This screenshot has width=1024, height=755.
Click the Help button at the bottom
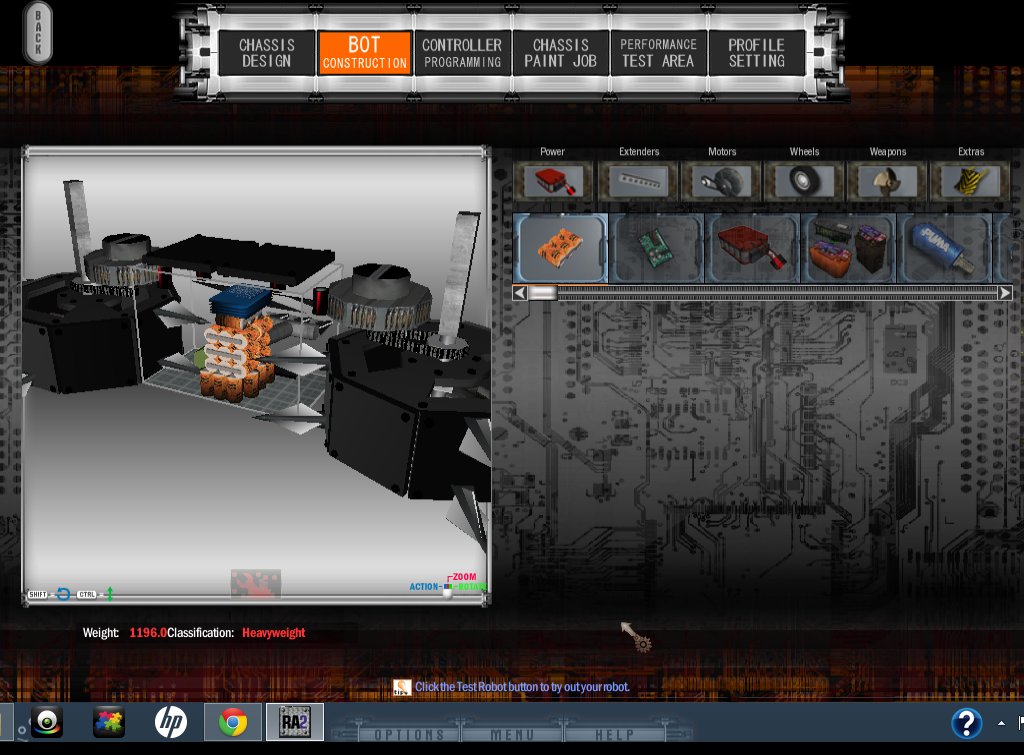[615, 735]
